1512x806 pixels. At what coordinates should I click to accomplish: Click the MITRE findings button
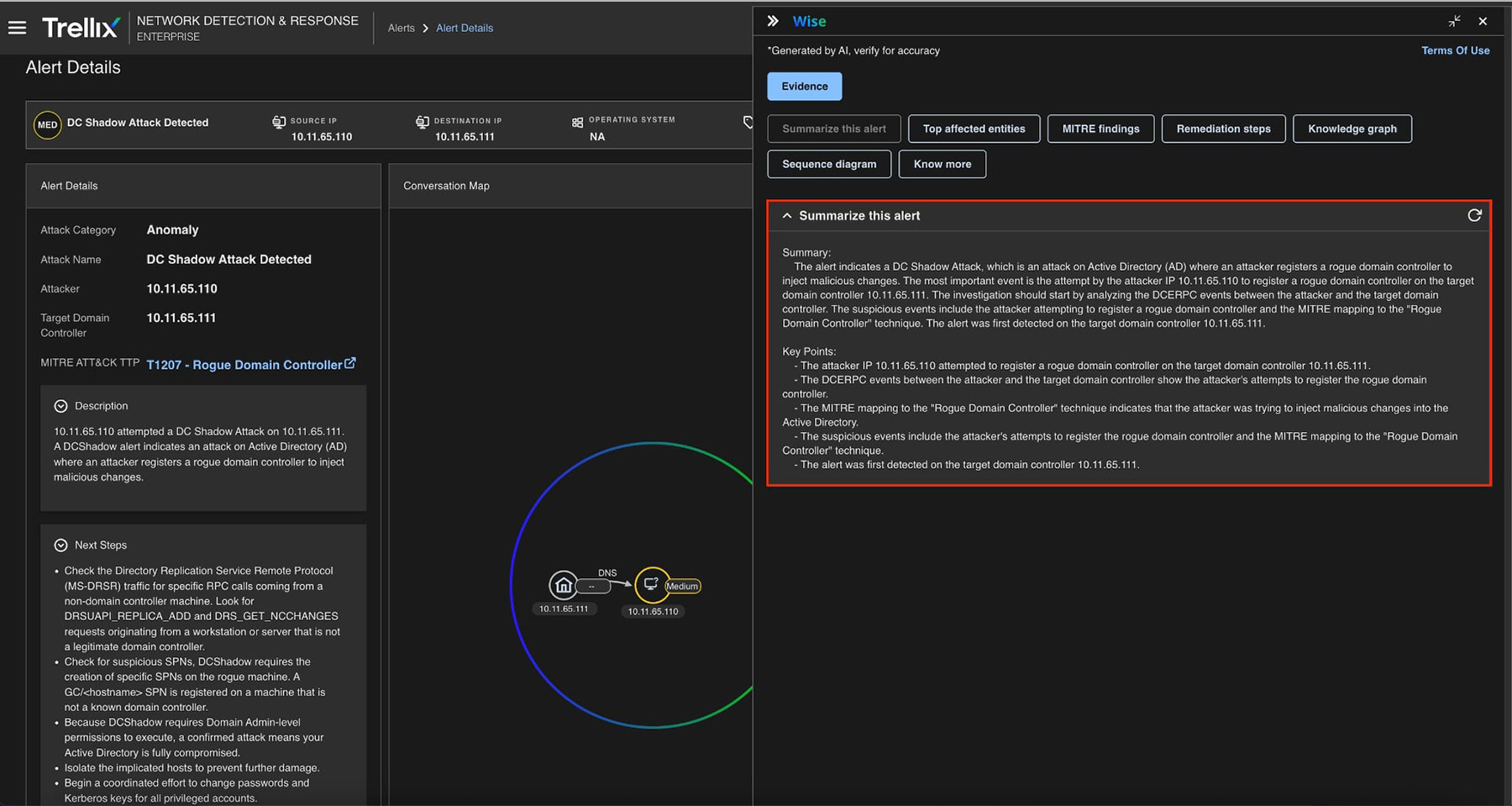[x=1100, y=129]
